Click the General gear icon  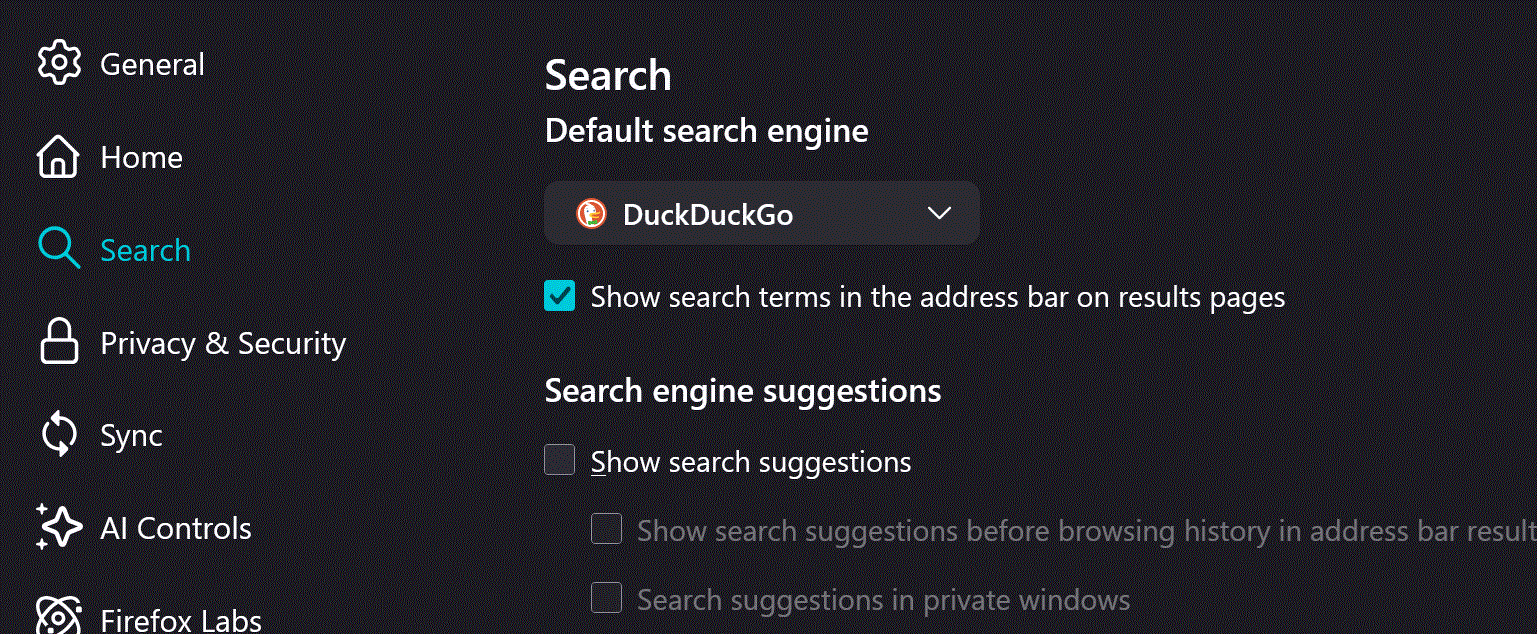(58, 64)
